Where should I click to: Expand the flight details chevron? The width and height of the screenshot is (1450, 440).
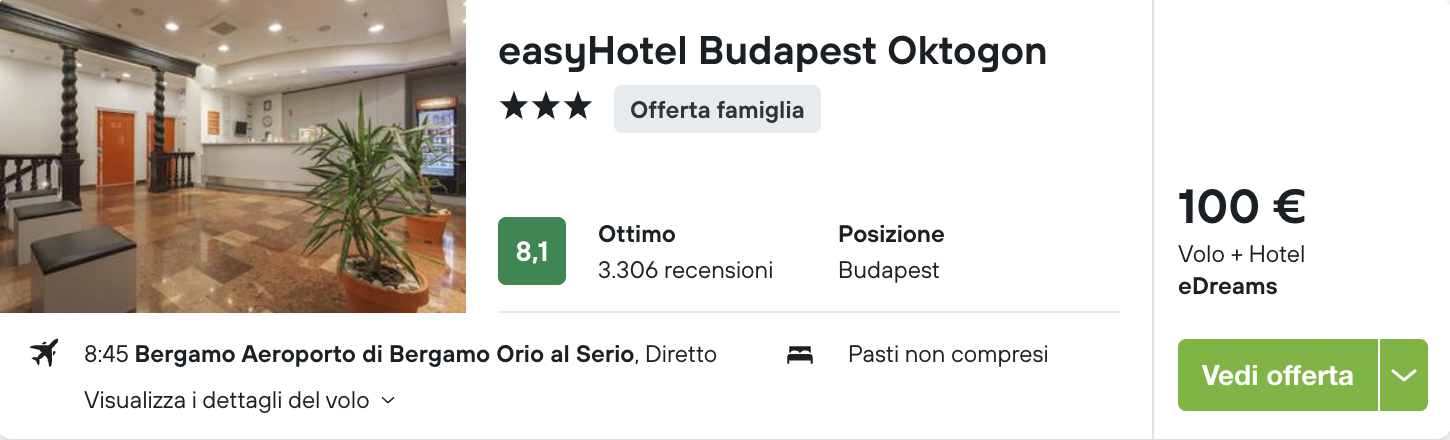[389, 401]
